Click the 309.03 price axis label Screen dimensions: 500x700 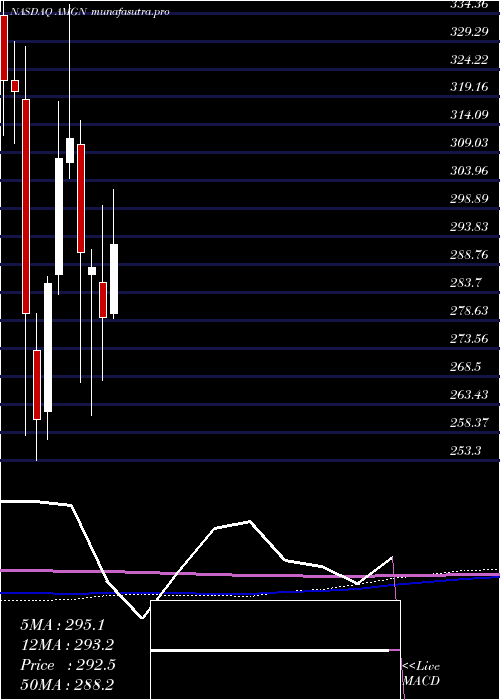[x=469, y=143]
